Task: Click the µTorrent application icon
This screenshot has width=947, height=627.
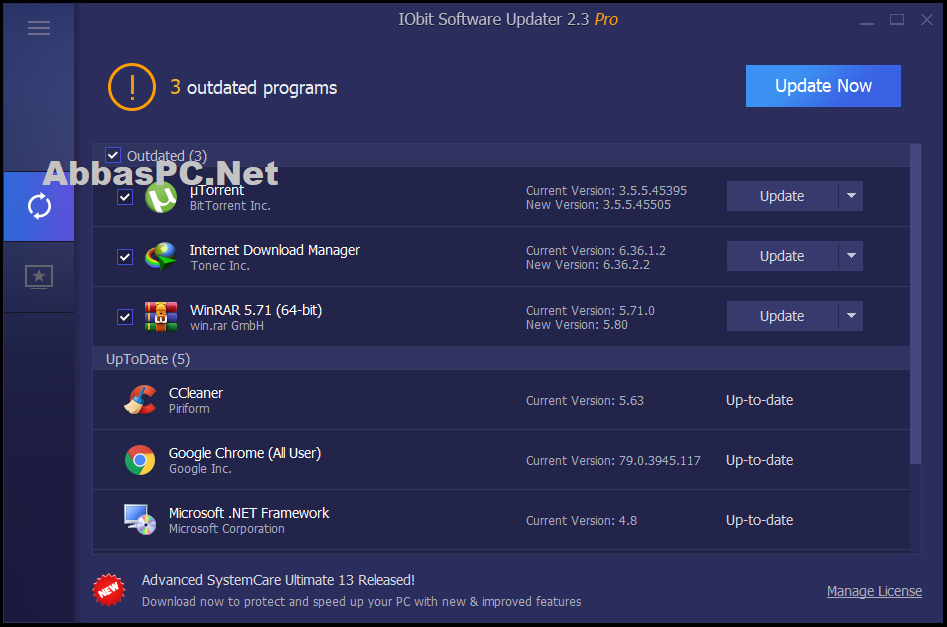Action: tap(161, 197)
